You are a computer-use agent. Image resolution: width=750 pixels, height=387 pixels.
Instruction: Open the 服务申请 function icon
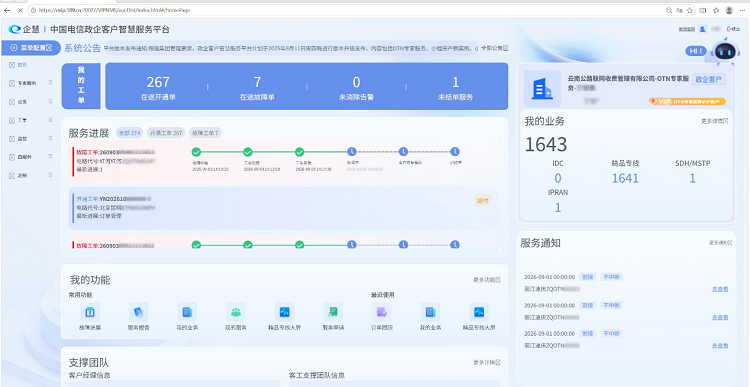point(333,312)
